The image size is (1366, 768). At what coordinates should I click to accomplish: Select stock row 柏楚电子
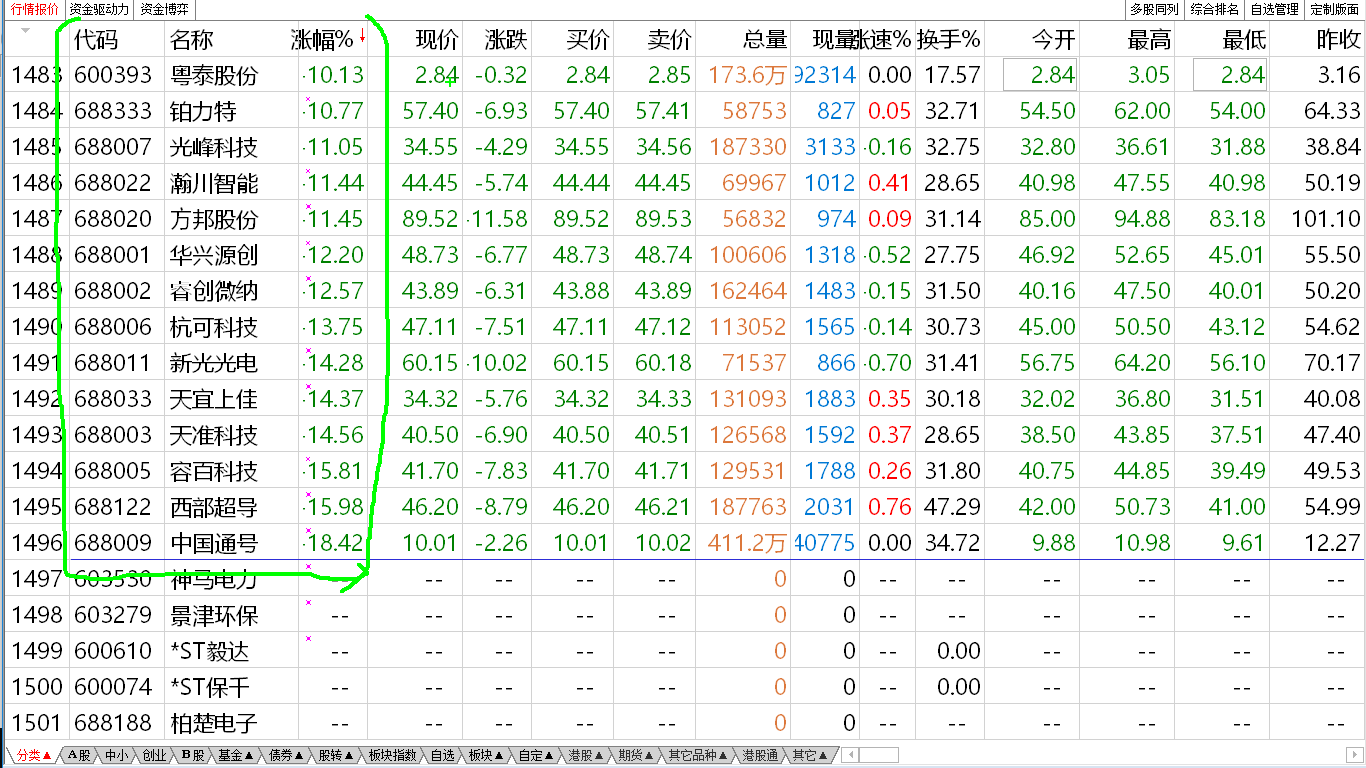tap(683, 723)
